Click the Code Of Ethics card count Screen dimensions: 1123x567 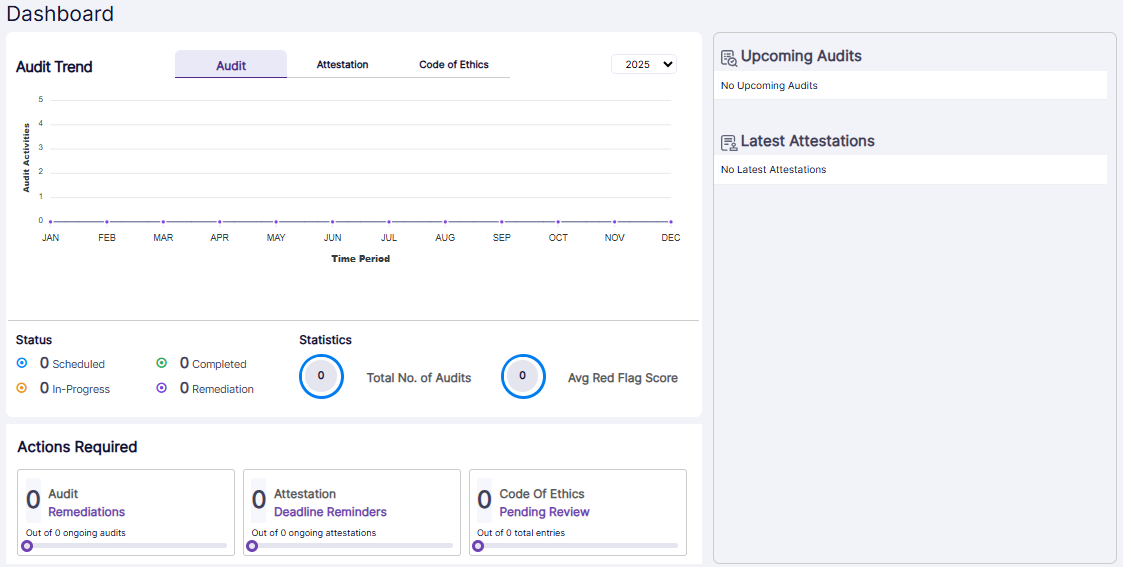[x=484, y=500]
